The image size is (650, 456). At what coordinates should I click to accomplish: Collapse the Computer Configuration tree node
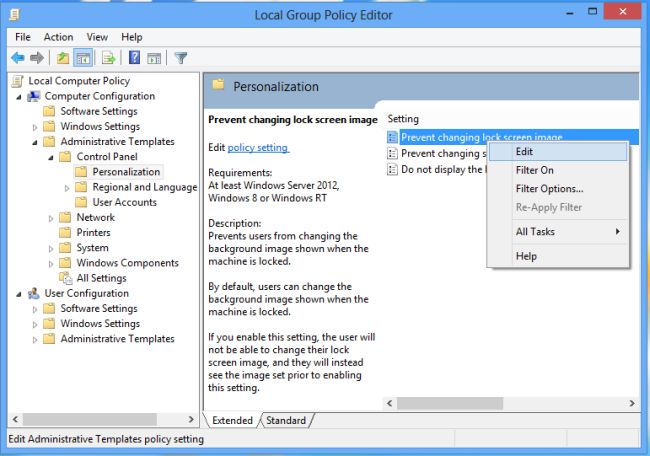pyautogui.click(x=19, y=96)
